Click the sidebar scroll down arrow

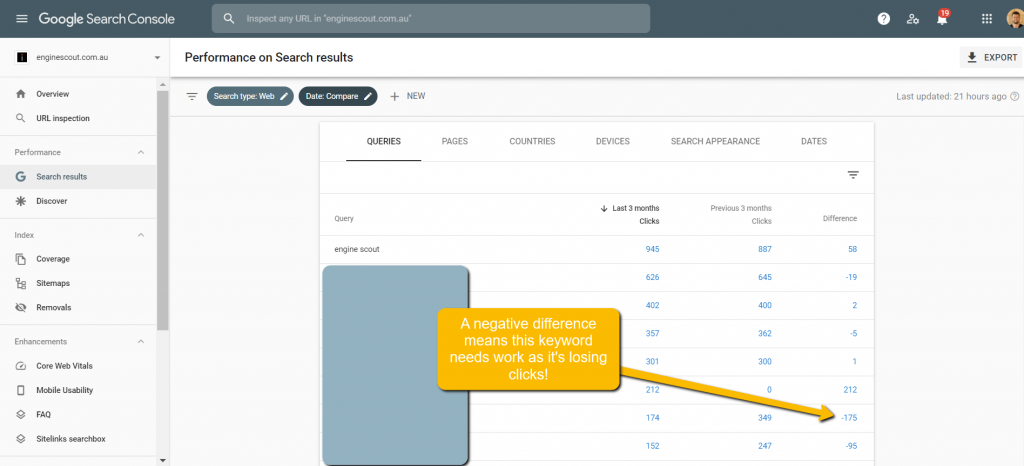click(163, 460)
